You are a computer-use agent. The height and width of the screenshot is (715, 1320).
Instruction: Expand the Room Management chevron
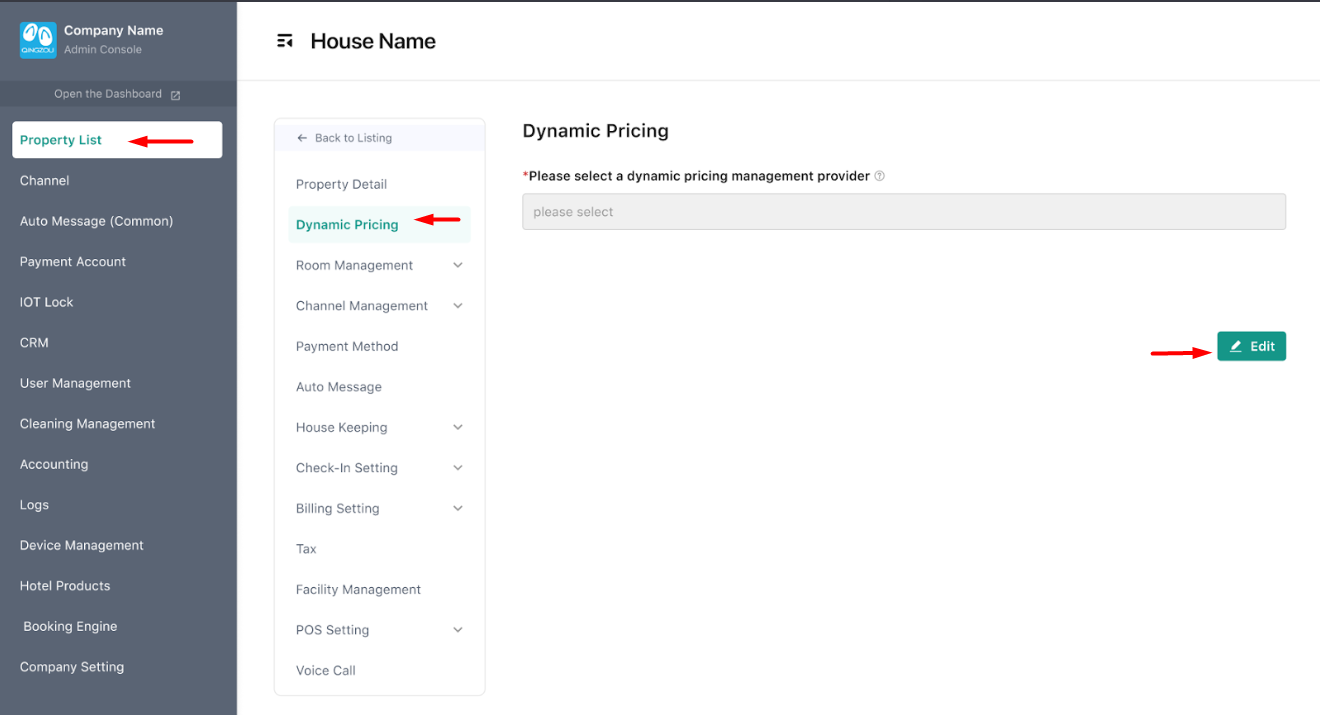(x=458, y=265)
